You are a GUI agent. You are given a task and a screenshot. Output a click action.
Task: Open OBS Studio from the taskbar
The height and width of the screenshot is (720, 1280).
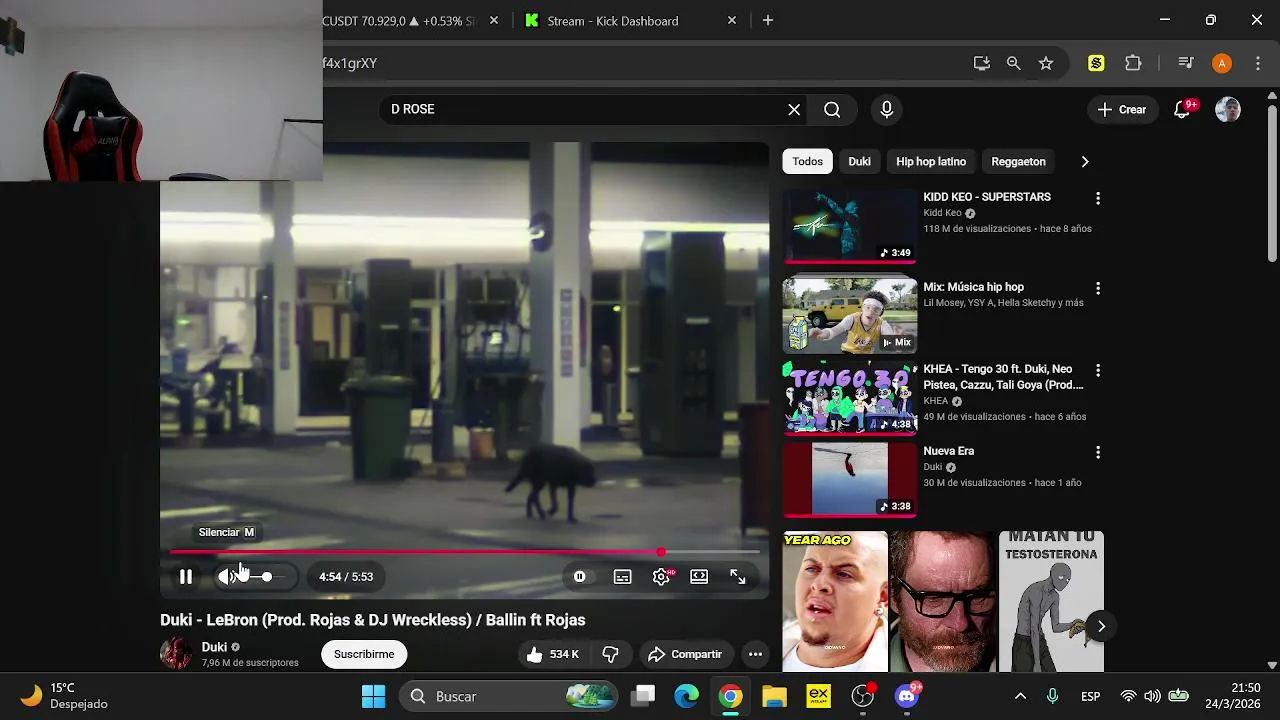[863, 696]
